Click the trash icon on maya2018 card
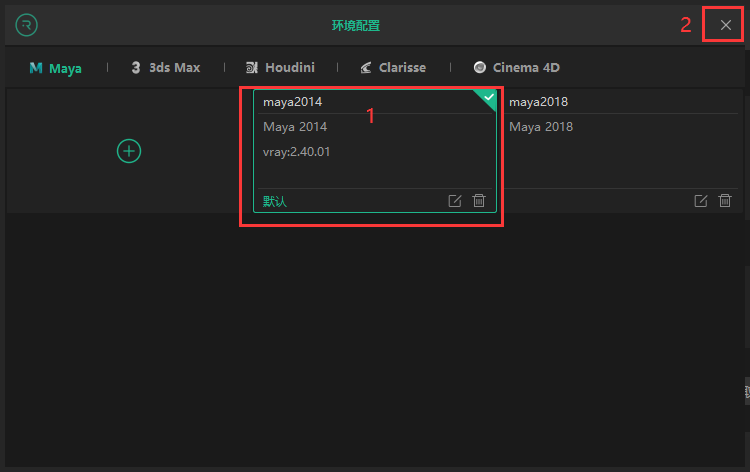Screen dimensions: 750x472 pos(725,201)
